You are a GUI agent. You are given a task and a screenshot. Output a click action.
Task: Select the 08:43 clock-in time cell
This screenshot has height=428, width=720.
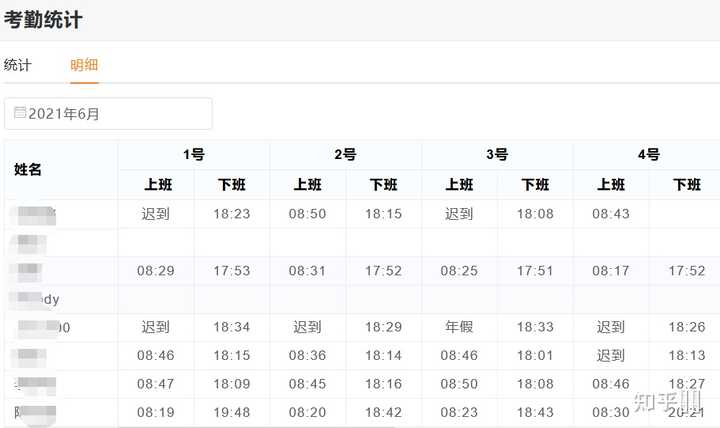(x=611, y=214)
